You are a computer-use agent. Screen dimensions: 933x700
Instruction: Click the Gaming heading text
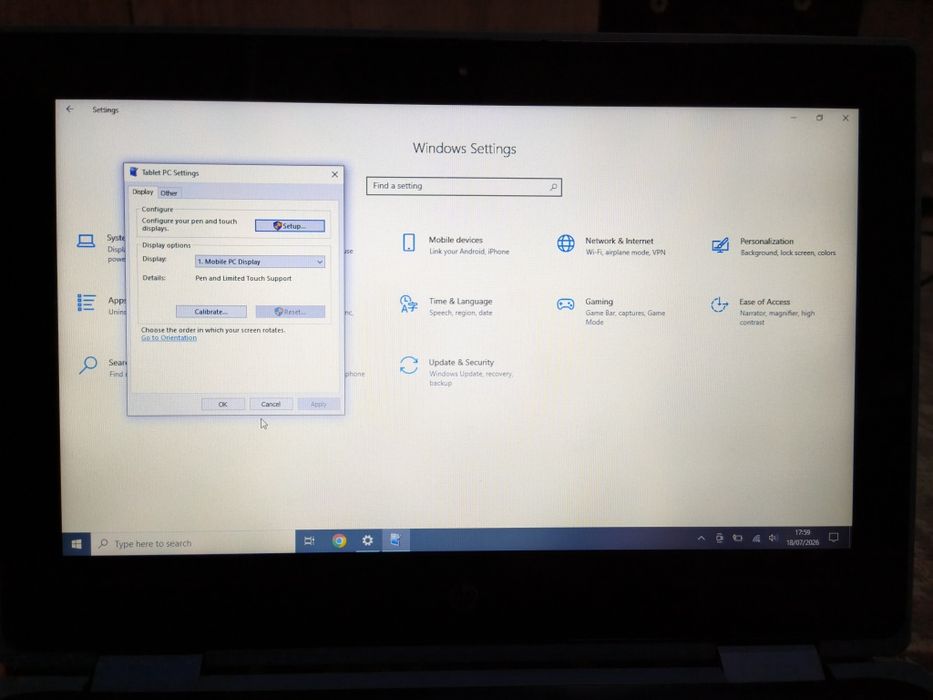pyautogui.click(x=599, y=302)
